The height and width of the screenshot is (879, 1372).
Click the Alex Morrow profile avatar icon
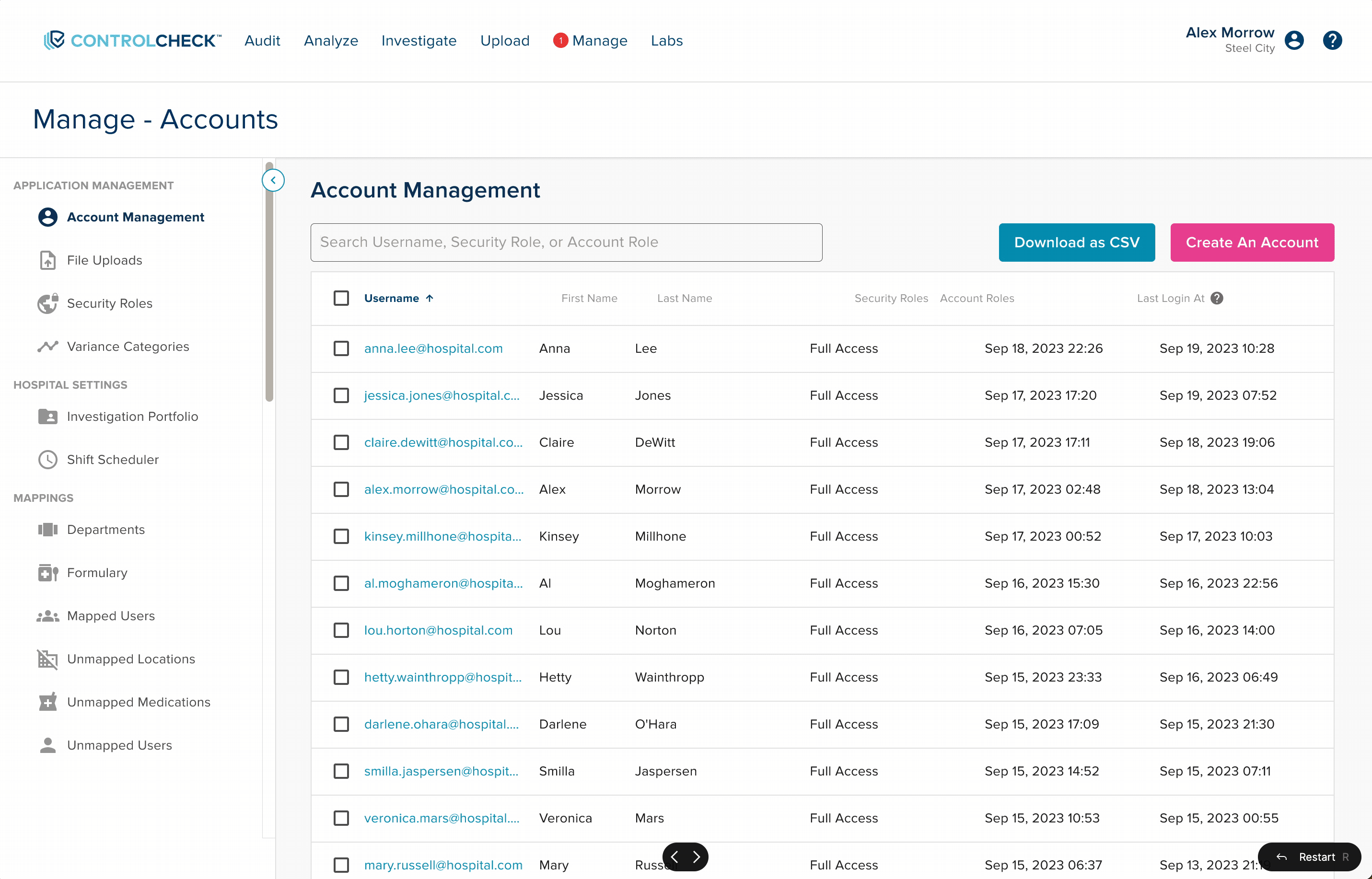click(x=1294, y=41)
